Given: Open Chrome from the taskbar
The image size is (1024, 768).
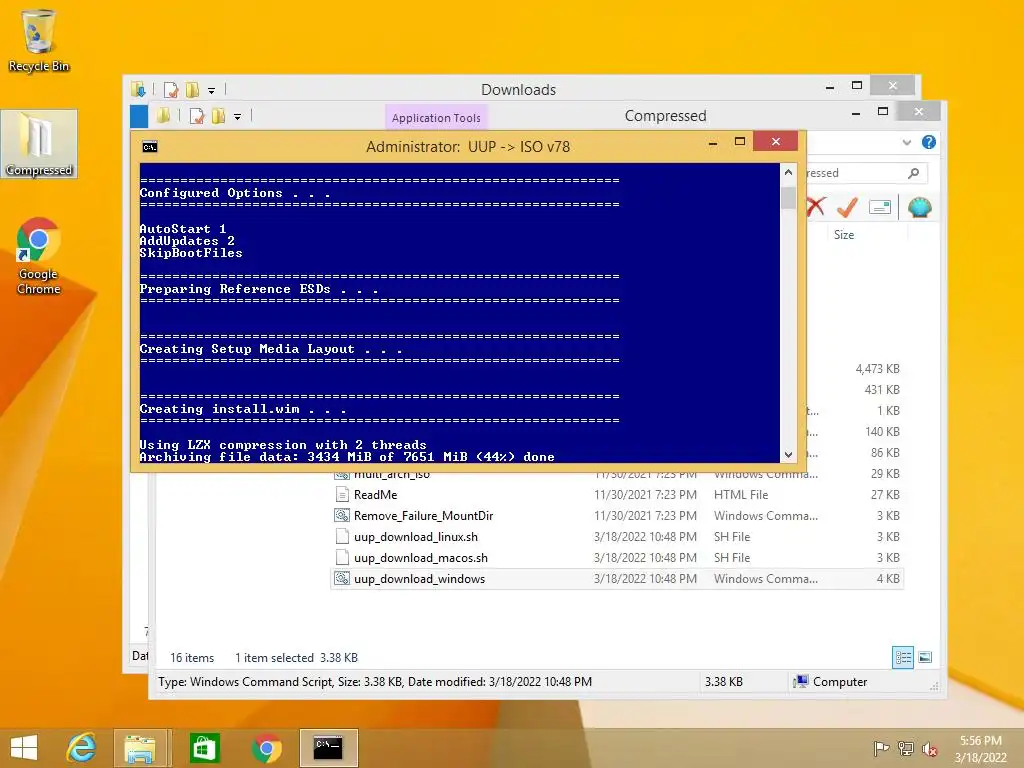Looking at the screenshot, I should pyautogui.click(x=266, y=748).
